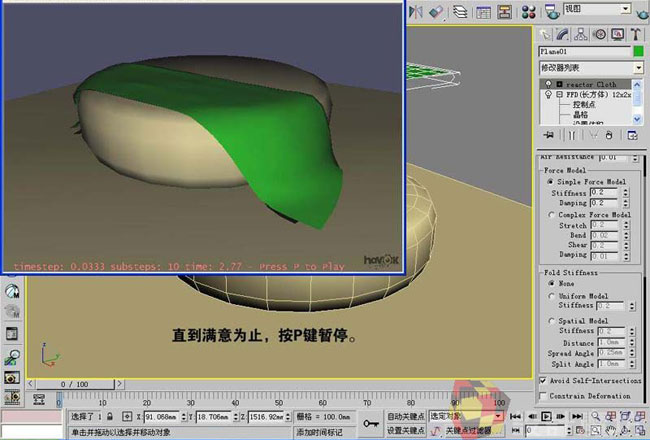Image resolution: width=650 pixels, height=440 pixels.
Task: Toggle Avoid Self-Intersections checkbox
Action: pos(543,380)
